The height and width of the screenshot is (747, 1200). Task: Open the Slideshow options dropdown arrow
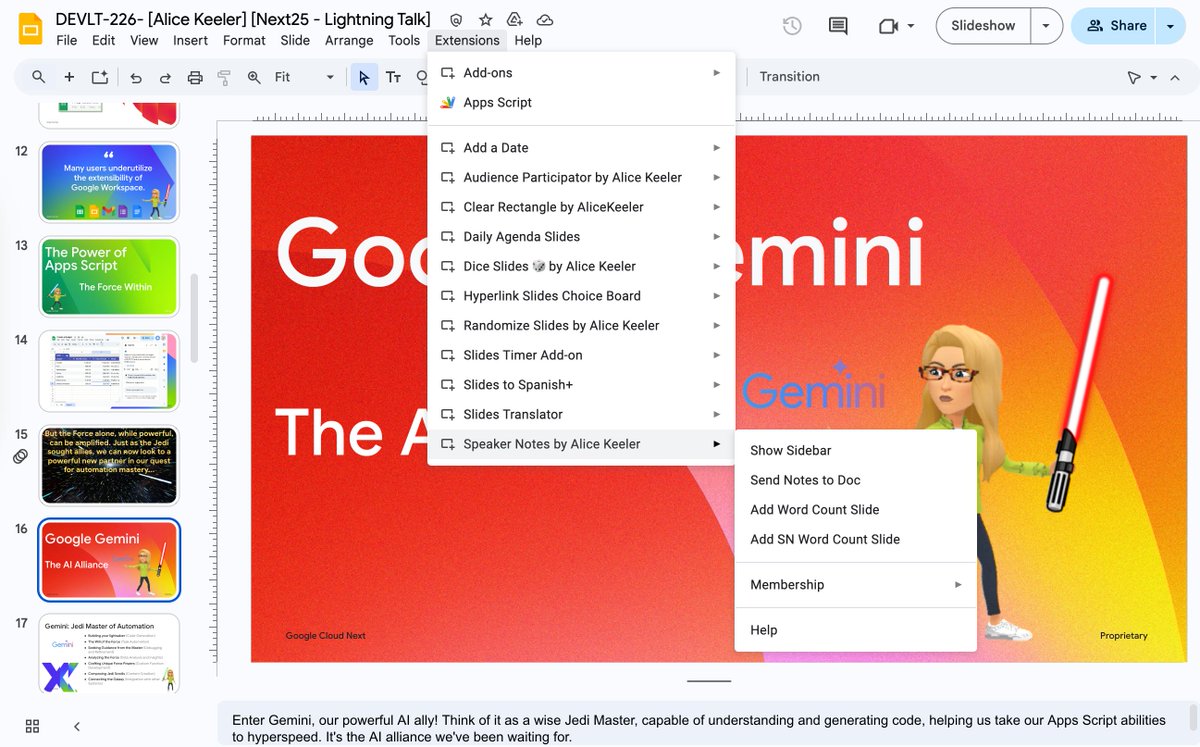(x=1046, y=26)
